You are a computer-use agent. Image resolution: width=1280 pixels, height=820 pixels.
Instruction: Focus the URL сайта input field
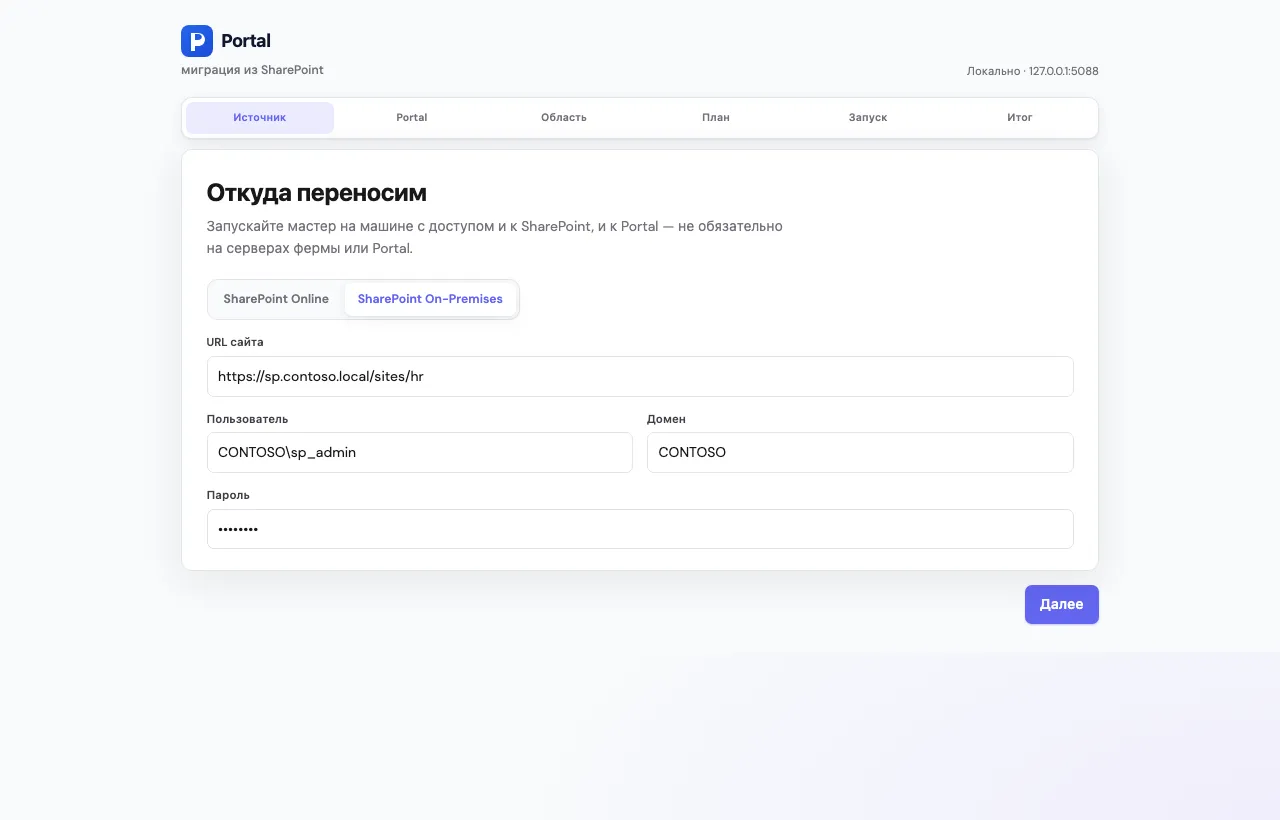click(640, 377)
